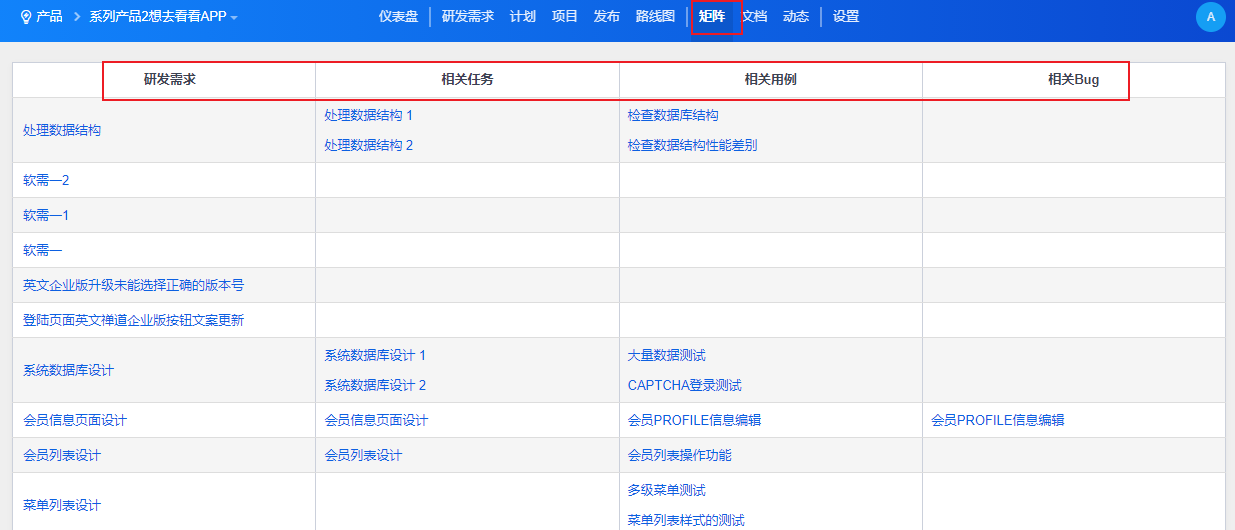The image size is (1235, 530).
Task: Open the 会员PROFILE信息编辑 test case
Action: pos(694,420)
